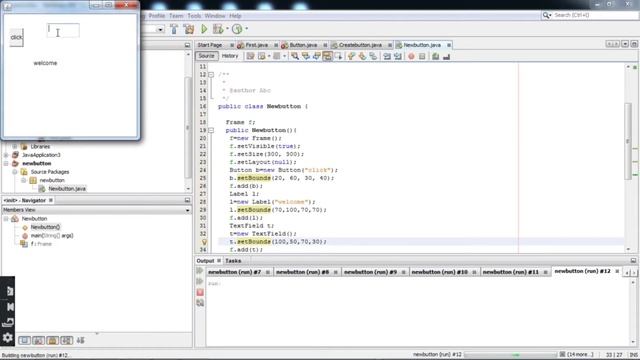This screenshot has height=360, width=640.
Task: Open the run configuration dropdown in the main toolbar
Action: pos(160,29)
